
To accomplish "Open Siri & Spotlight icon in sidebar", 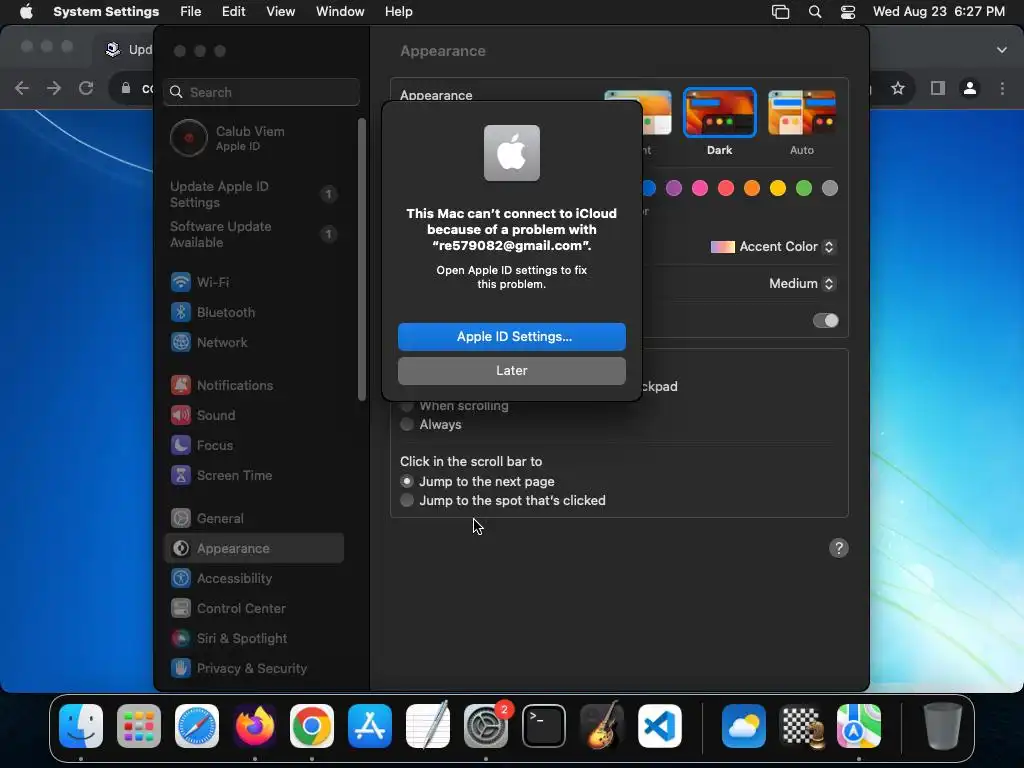I will (181, 639).
